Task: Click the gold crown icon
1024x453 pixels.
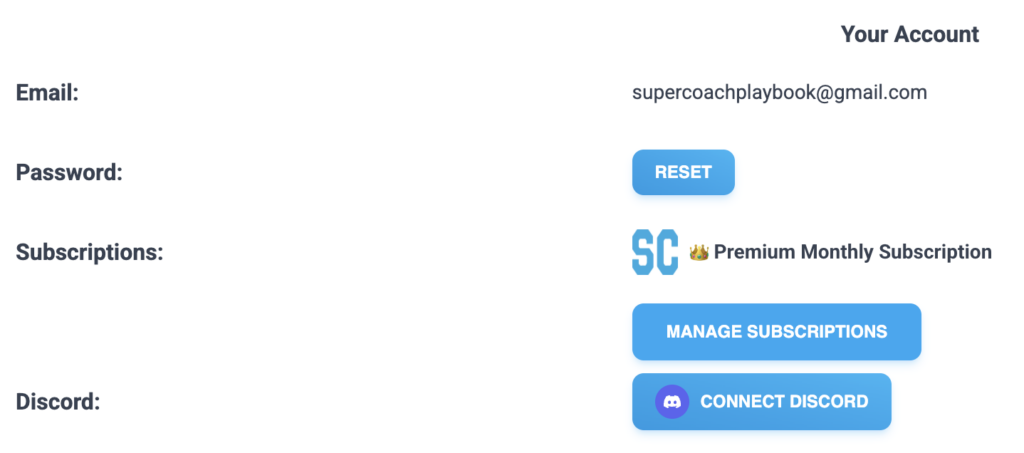Action: click(699, 253)
